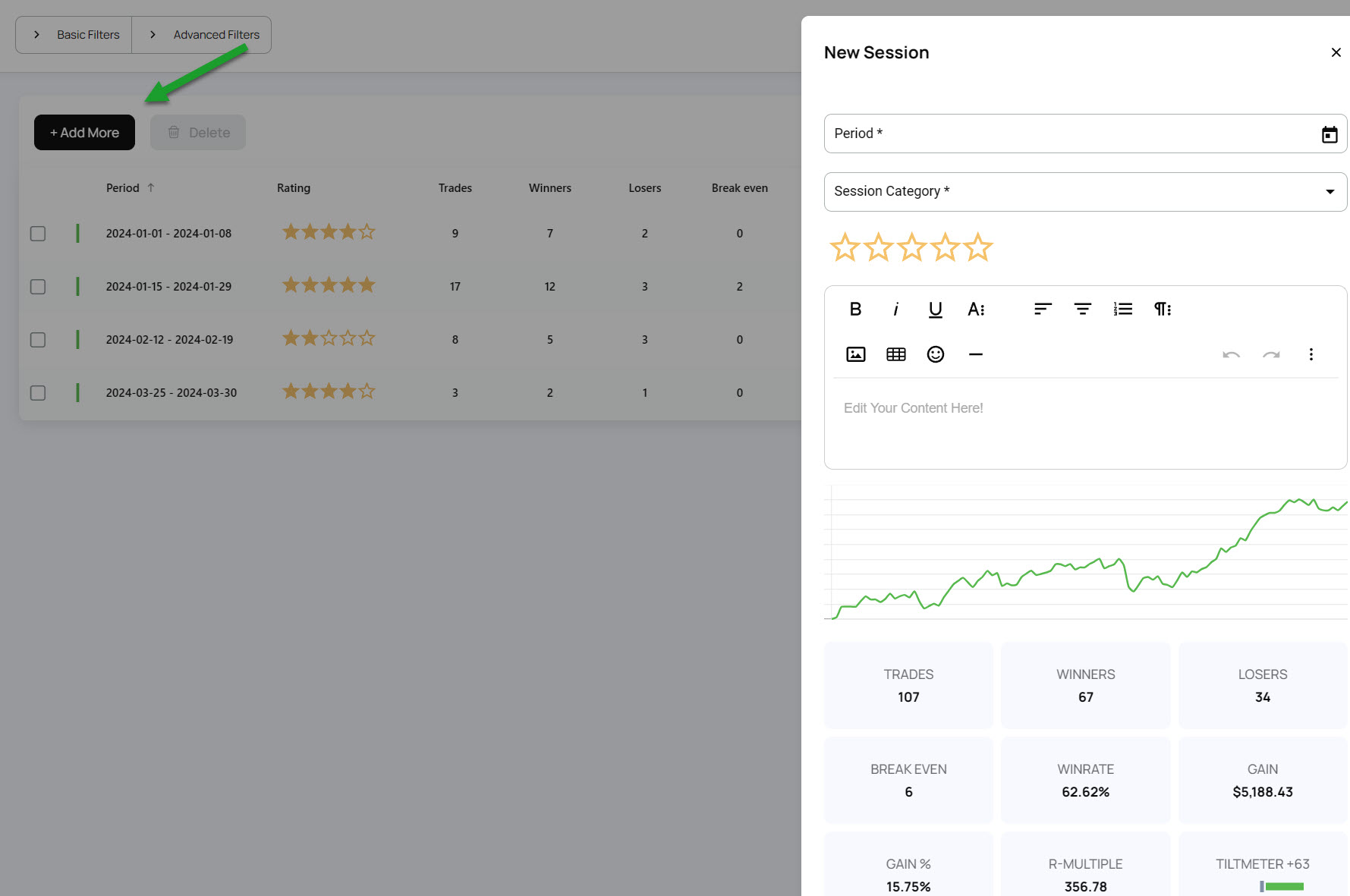Check the 2024-01-15 - 2024-01-29 row

(38, 287)
